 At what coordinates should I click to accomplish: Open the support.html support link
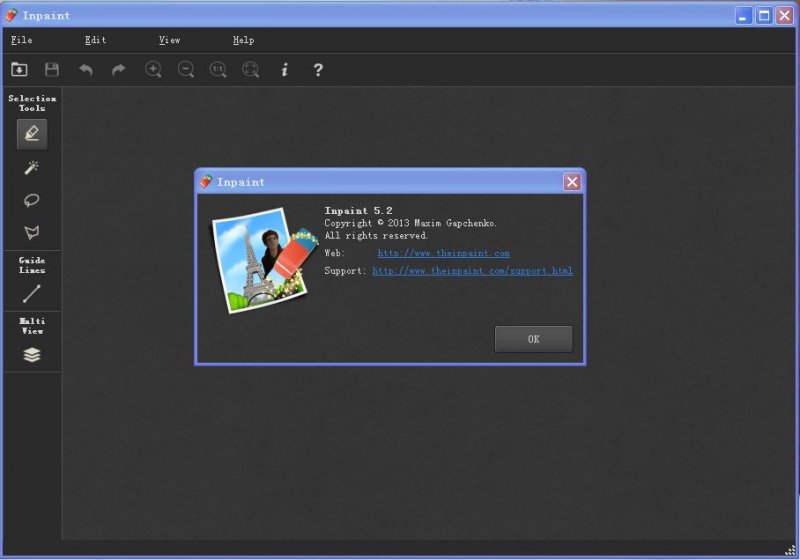pos(472,271)
